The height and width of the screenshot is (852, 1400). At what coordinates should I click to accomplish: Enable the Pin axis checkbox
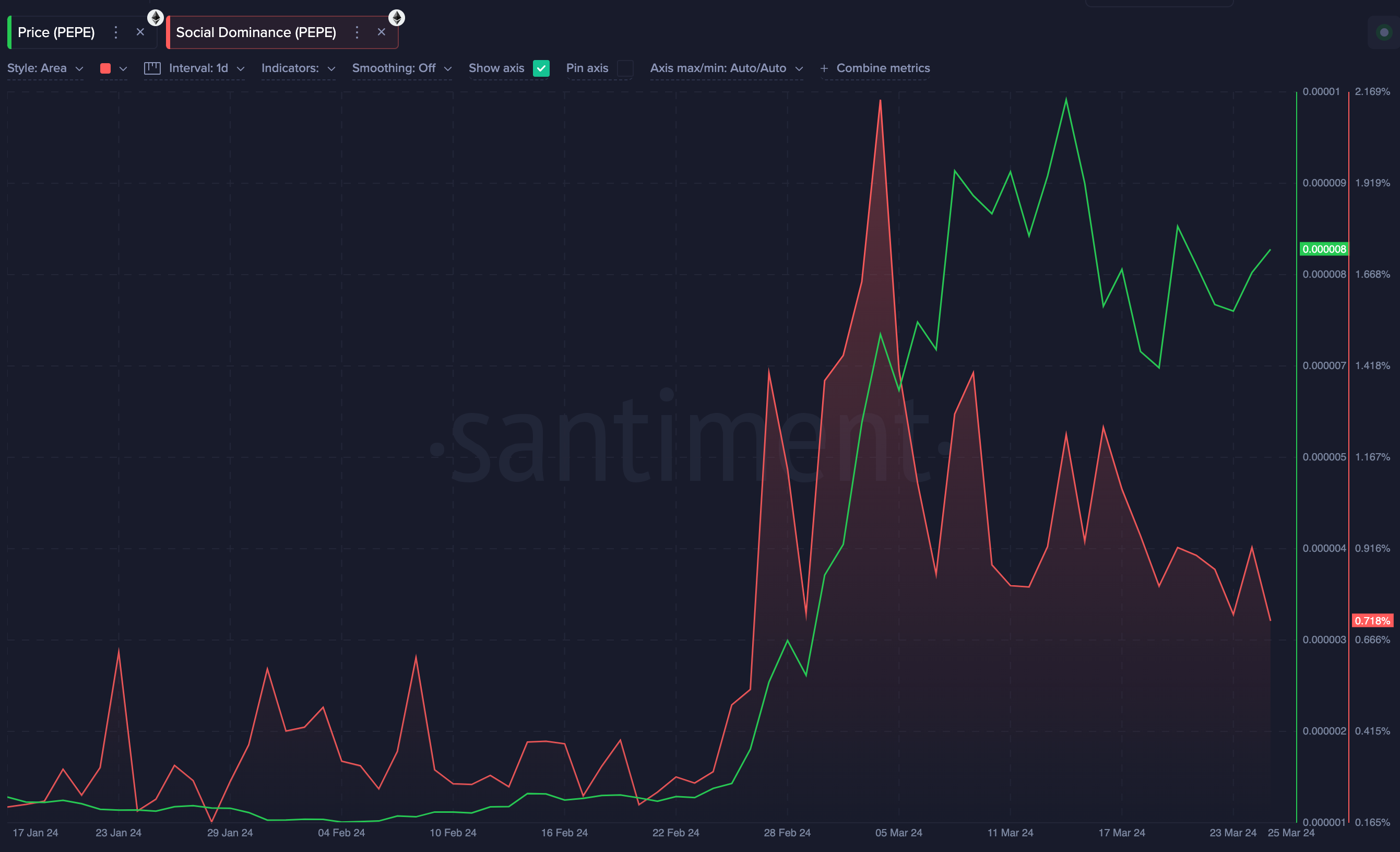pos(625,69)
